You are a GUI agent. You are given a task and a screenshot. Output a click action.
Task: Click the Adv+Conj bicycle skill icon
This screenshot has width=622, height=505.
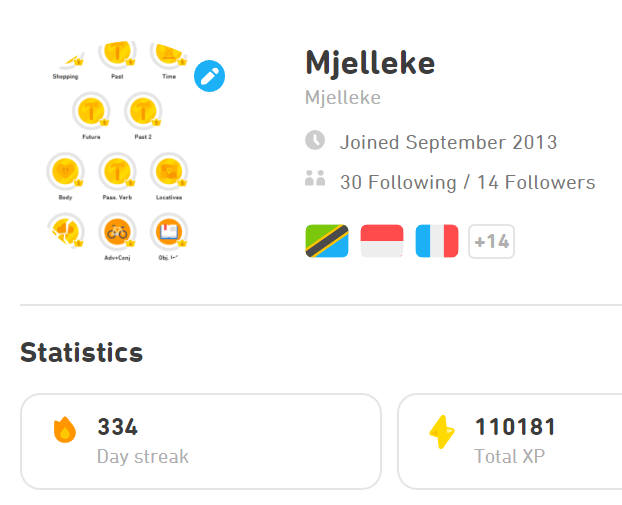(x=117, y=232)
